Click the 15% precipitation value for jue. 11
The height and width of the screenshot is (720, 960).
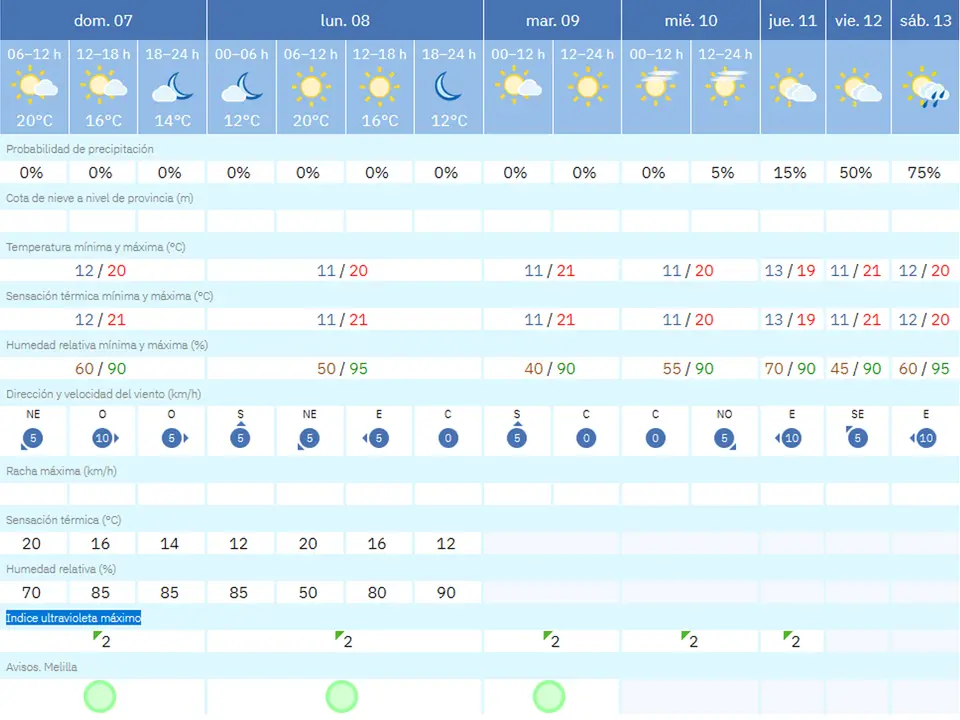coord(790,173)
